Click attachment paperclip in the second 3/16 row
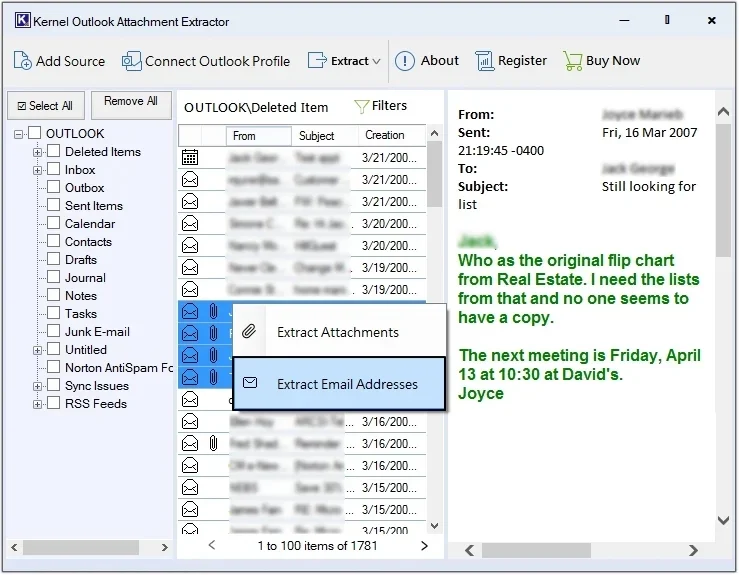The width and height of the screenshot is (739, 575). [x=213, y=444]
